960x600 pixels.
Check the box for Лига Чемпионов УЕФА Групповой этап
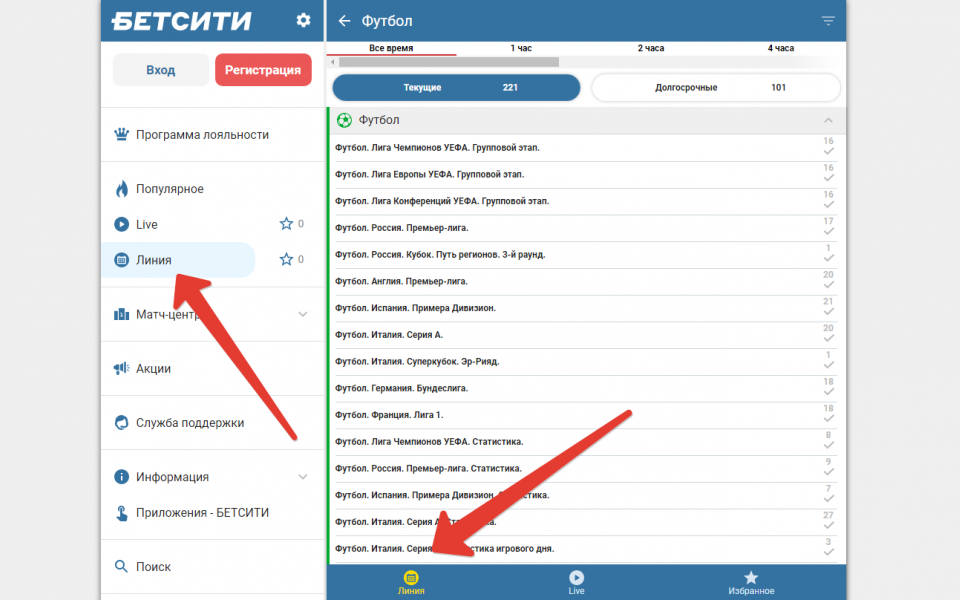tap(828, 153)
